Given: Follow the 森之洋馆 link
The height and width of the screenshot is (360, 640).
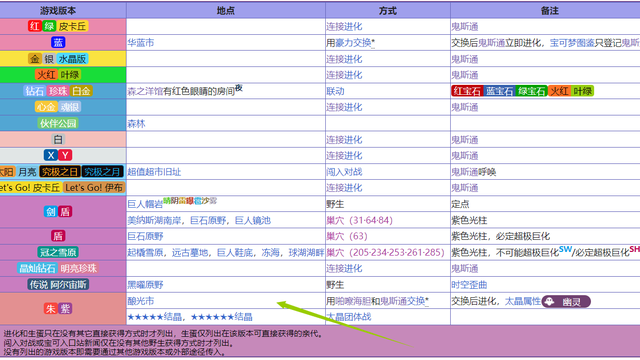Looking at the screenshot, I should (x=145, y=91).
